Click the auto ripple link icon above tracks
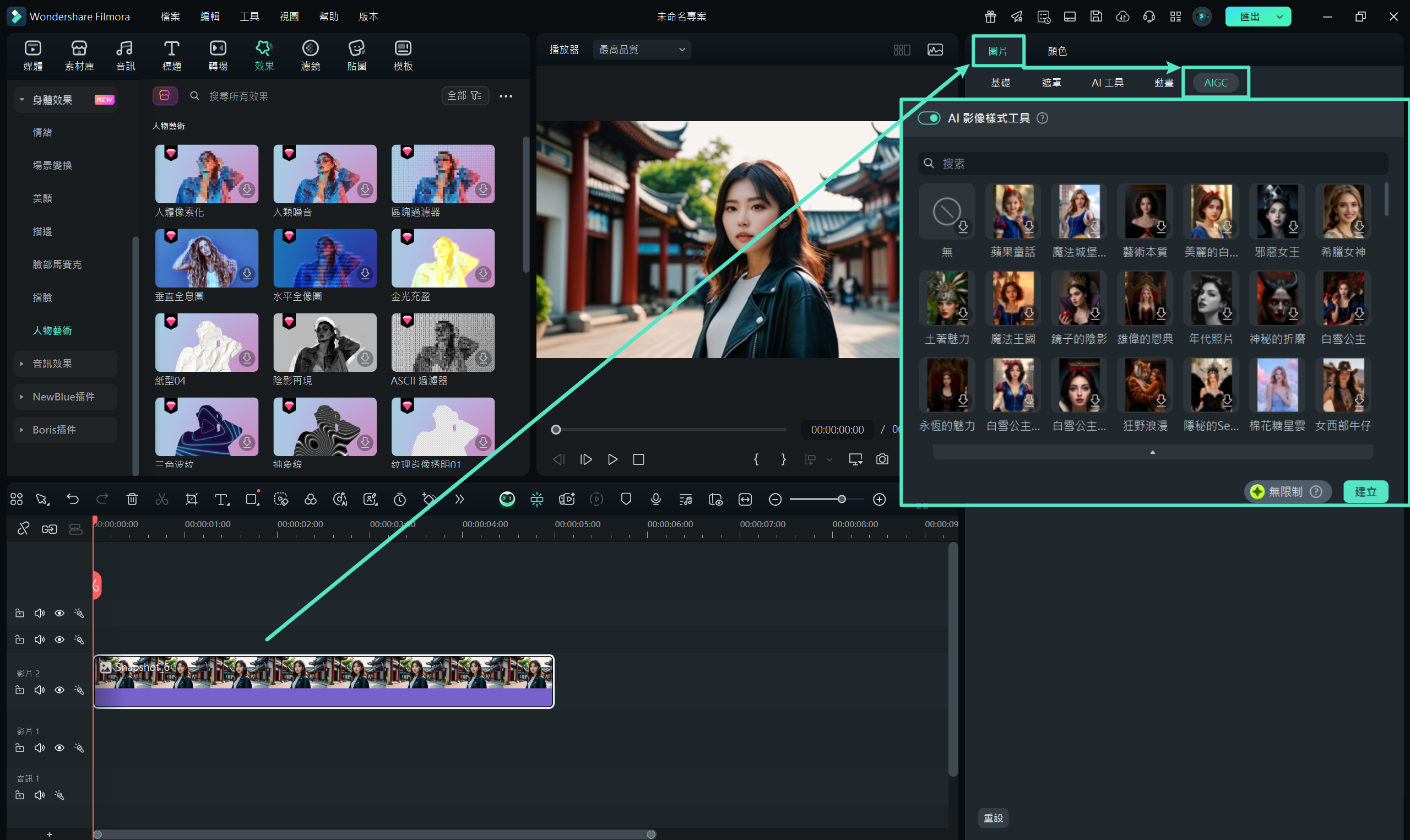This screenshot has width=1410, height=840. [x=49, y=529]
